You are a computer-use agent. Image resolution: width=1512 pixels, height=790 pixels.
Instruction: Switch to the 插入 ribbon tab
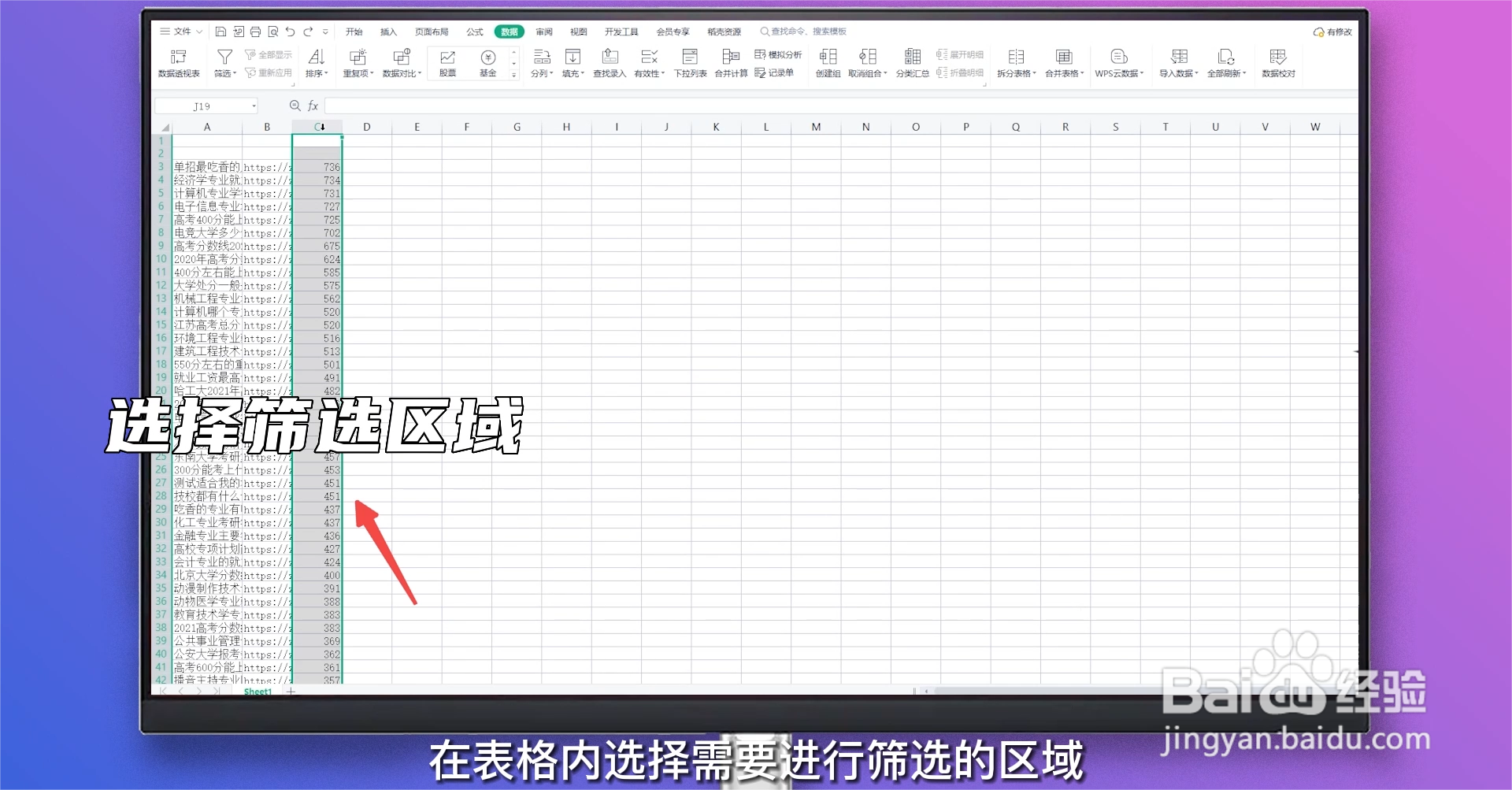click(x=388, y=32)
